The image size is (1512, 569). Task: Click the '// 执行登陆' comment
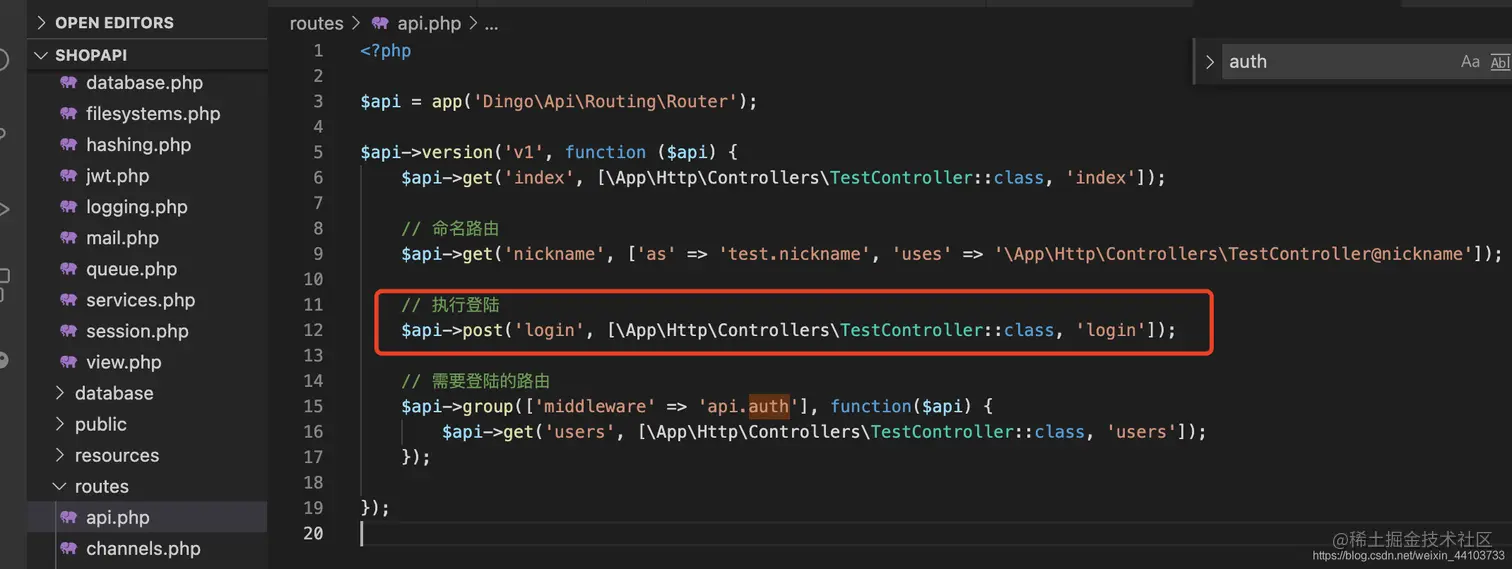450,304
